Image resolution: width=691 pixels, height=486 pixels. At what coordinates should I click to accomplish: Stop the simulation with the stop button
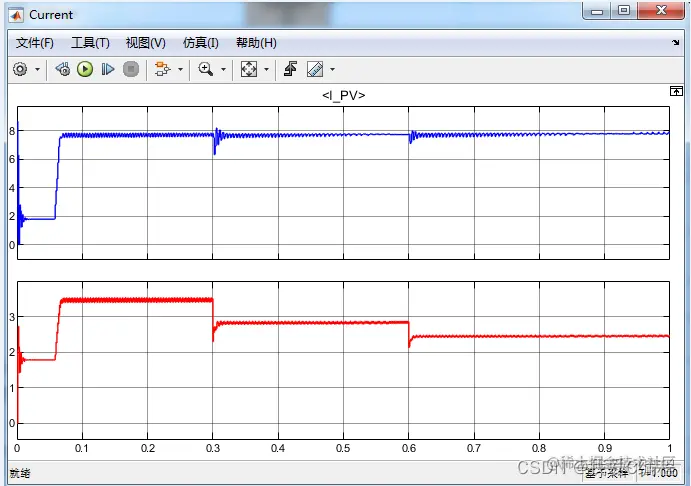tap(131, 69)
